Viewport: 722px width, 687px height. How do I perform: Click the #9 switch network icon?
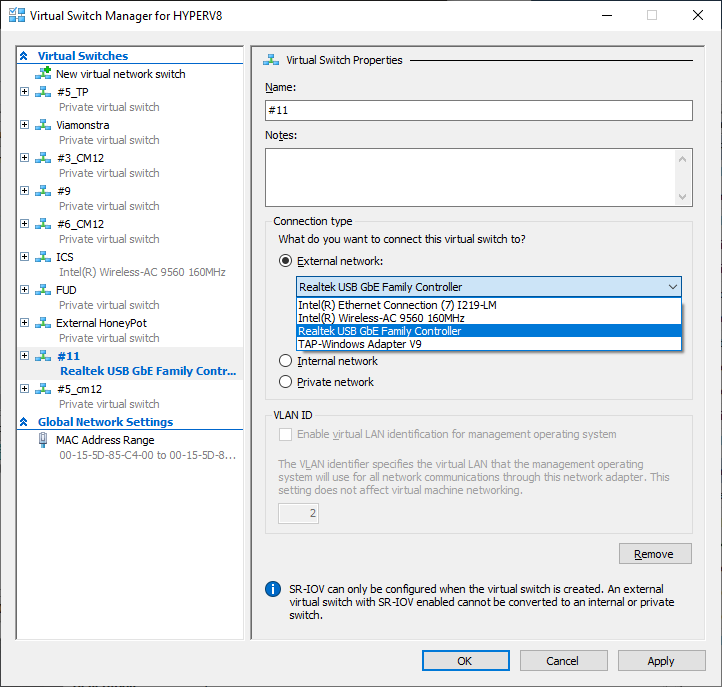[43, 191]
